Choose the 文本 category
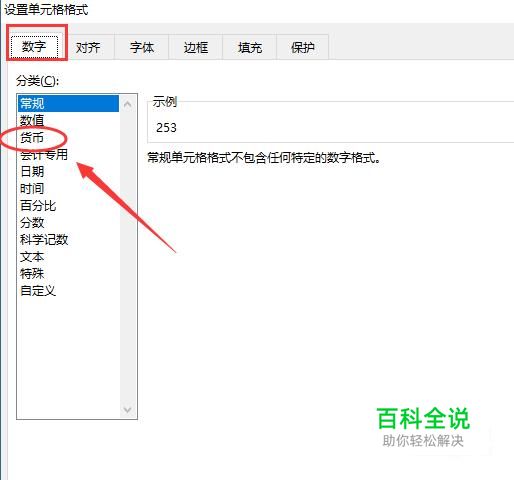Image resolution: width=514 pixels, height=480 pixels. pyautogui.click(x=69, y=256)
